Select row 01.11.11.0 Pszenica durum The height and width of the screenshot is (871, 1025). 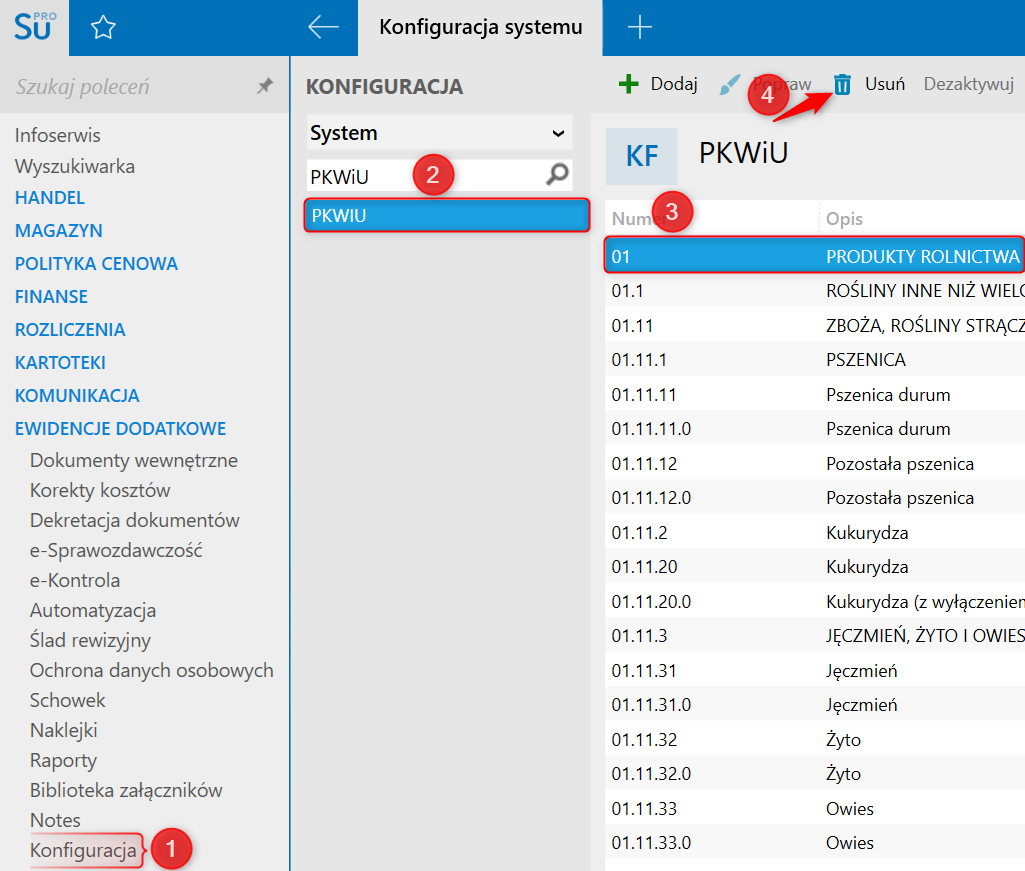coord(815,428)
